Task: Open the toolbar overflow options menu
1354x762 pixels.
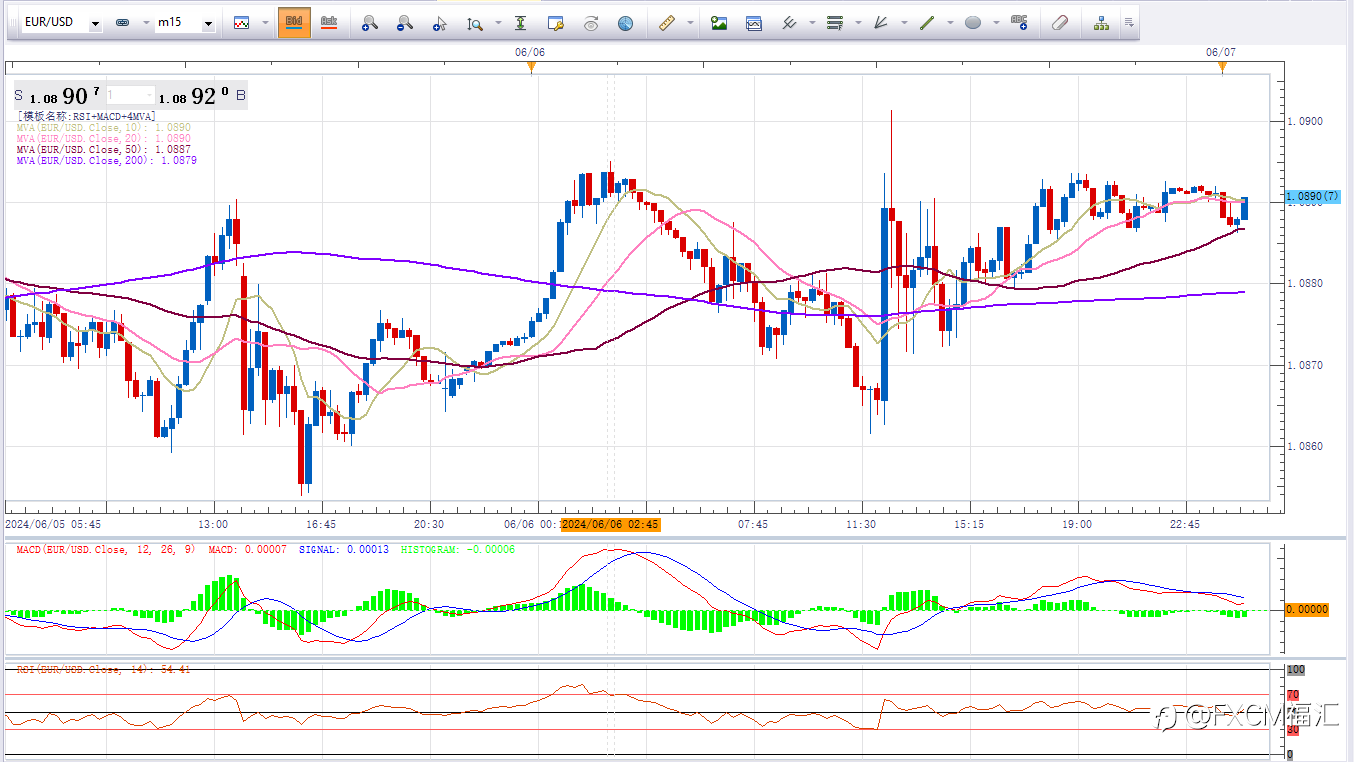Action: [x=1129, y=22]
